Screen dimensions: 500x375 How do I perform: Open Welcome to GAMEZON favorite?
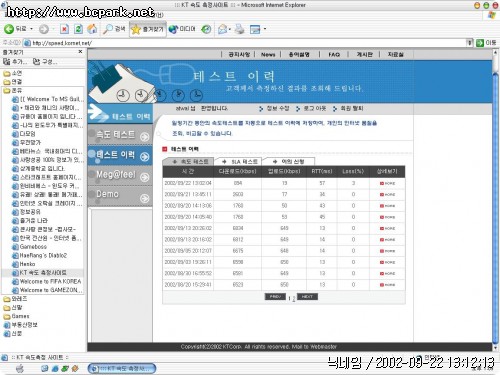(47, 290)
